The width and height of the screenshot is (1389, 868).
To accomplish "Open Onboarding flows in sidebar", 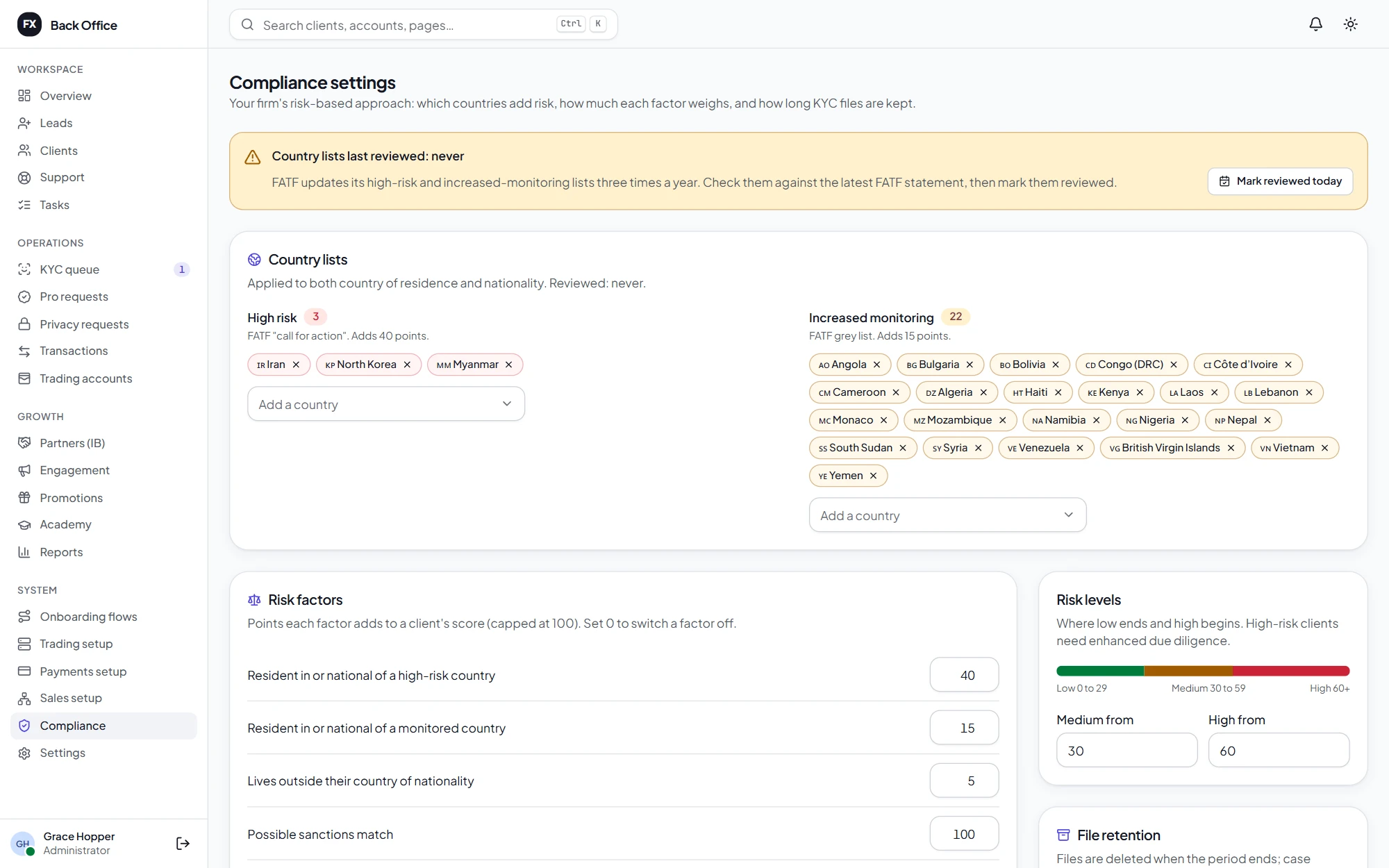I will 103,617.
